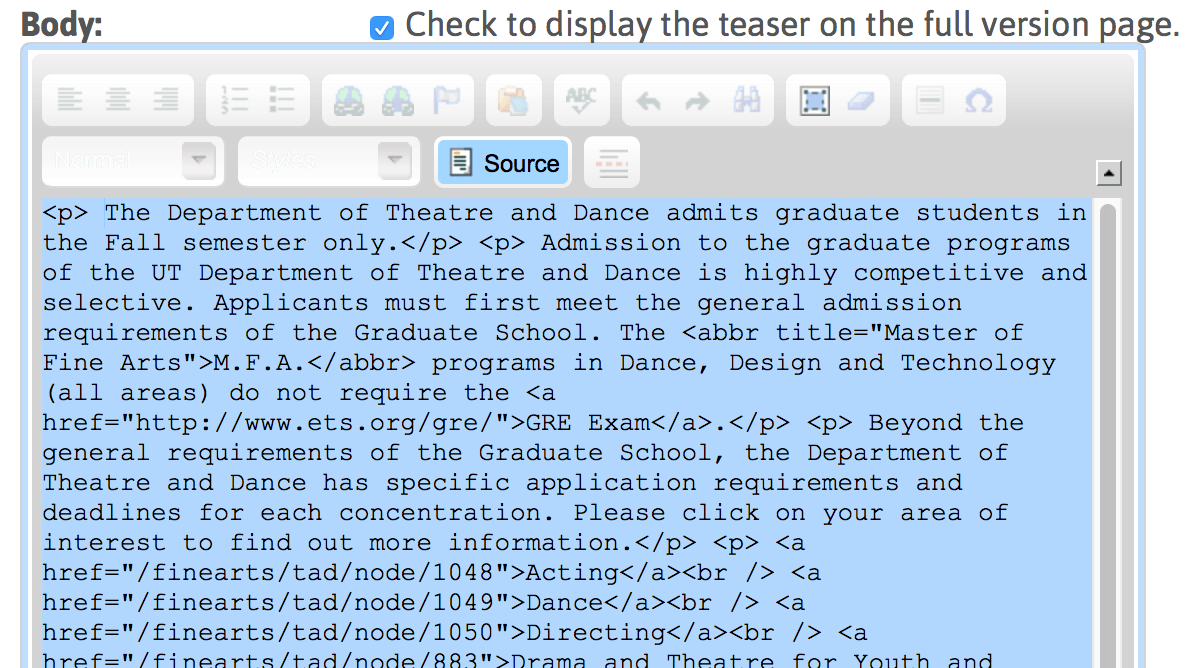Click the scrollbar up arrow

click(x=1108, y=173)
